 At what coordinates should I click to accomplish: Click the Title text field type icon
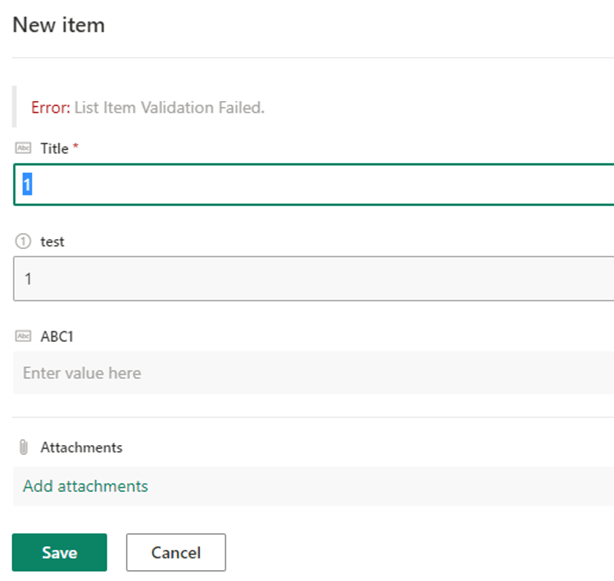(x=24, y=148)
